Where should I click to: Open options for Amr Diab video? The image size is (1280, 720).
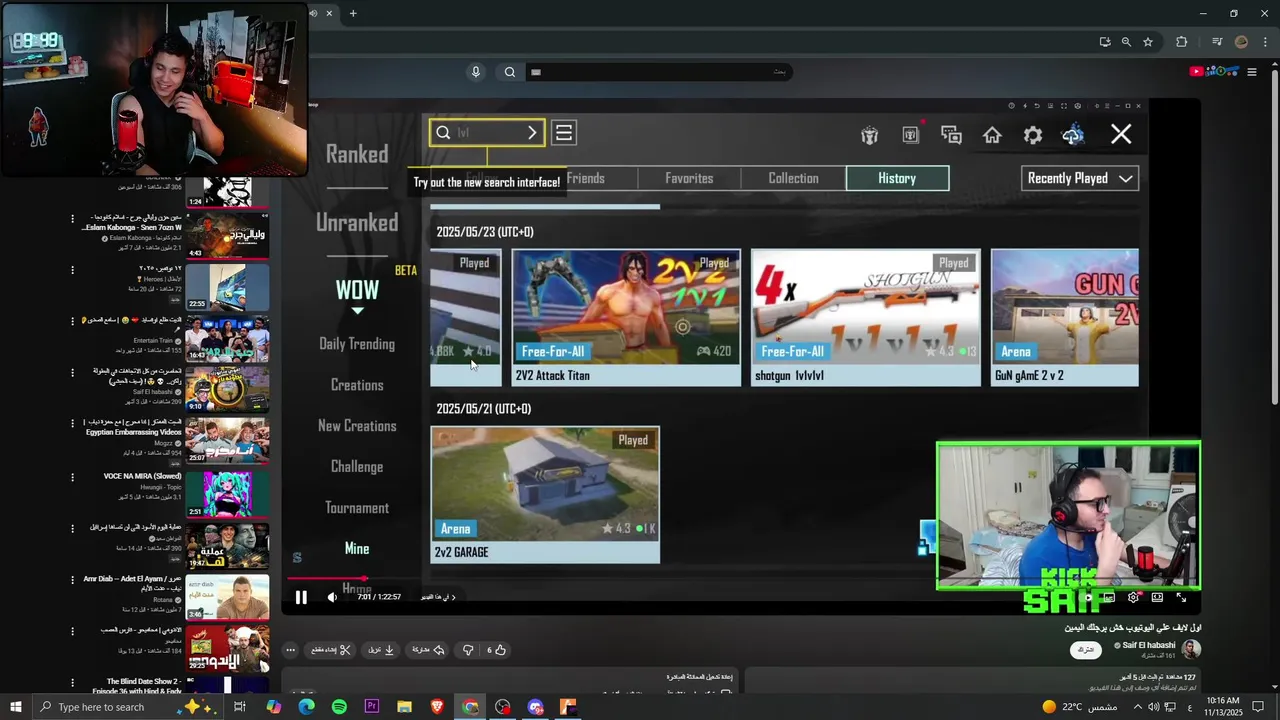point(72,580)
